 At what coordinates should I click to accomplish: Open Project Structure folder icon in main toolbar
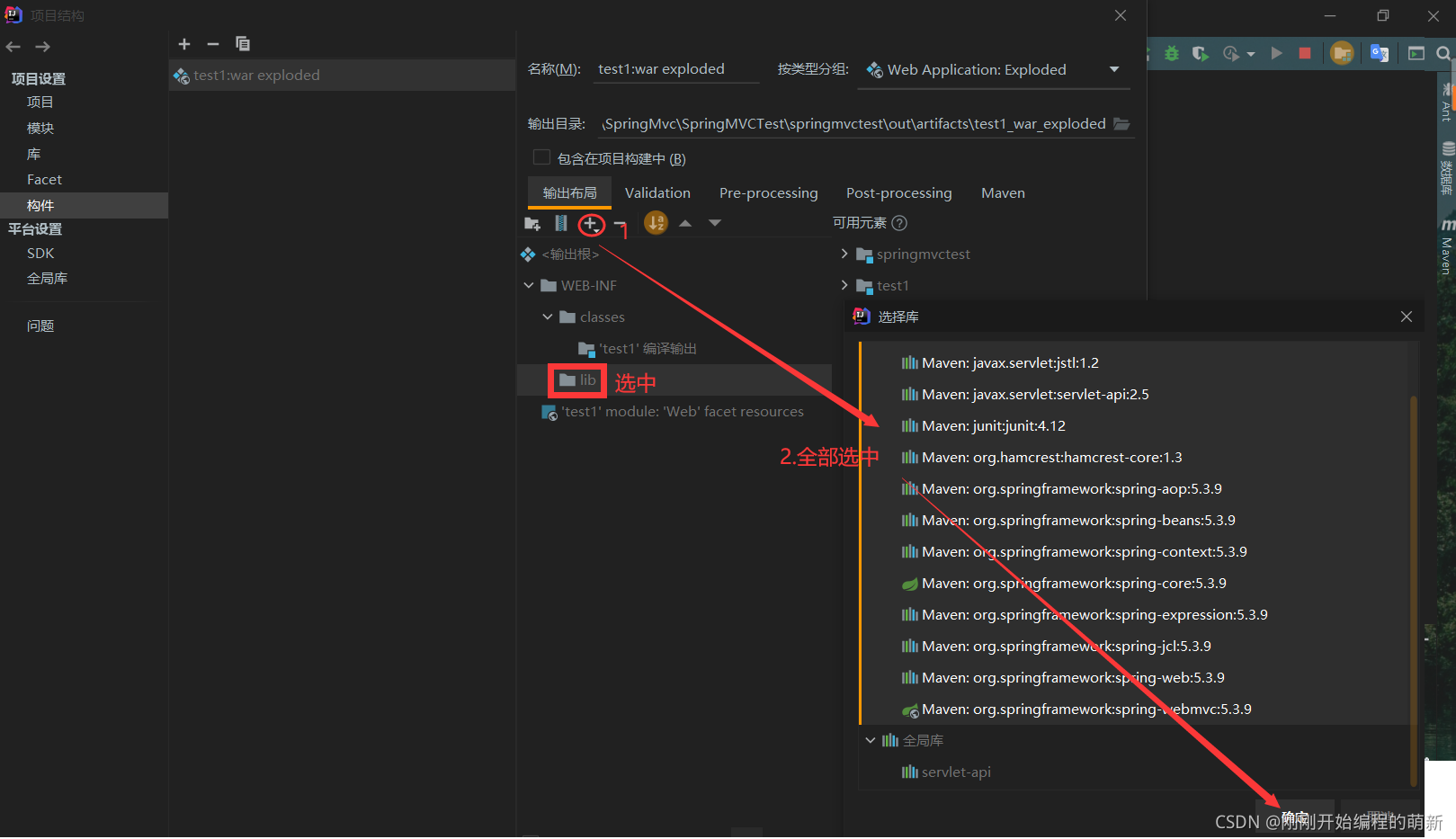tap(1342, 54)
